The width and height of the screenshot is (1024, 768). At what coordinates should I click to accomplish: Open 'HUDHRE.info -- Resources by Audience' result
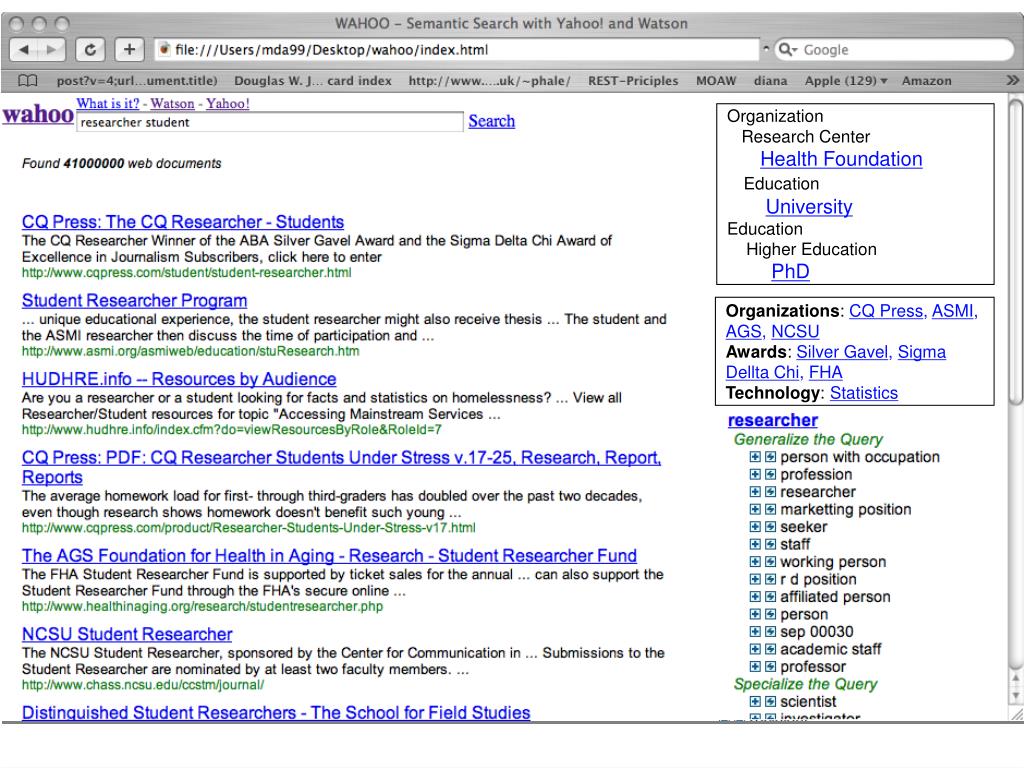point(179,379)
